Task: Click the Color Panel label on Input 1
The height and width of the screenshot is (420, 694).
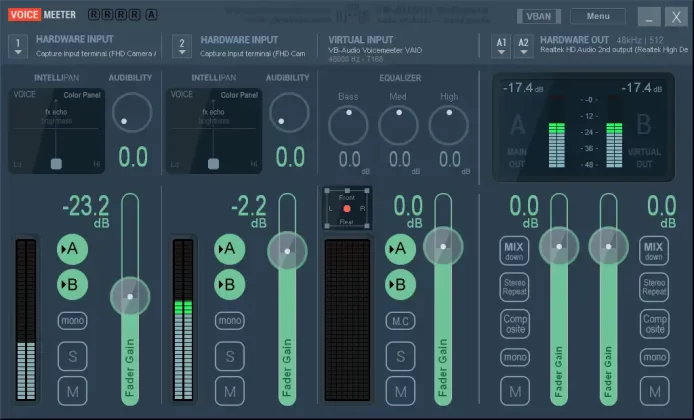Action: (82, 95)
